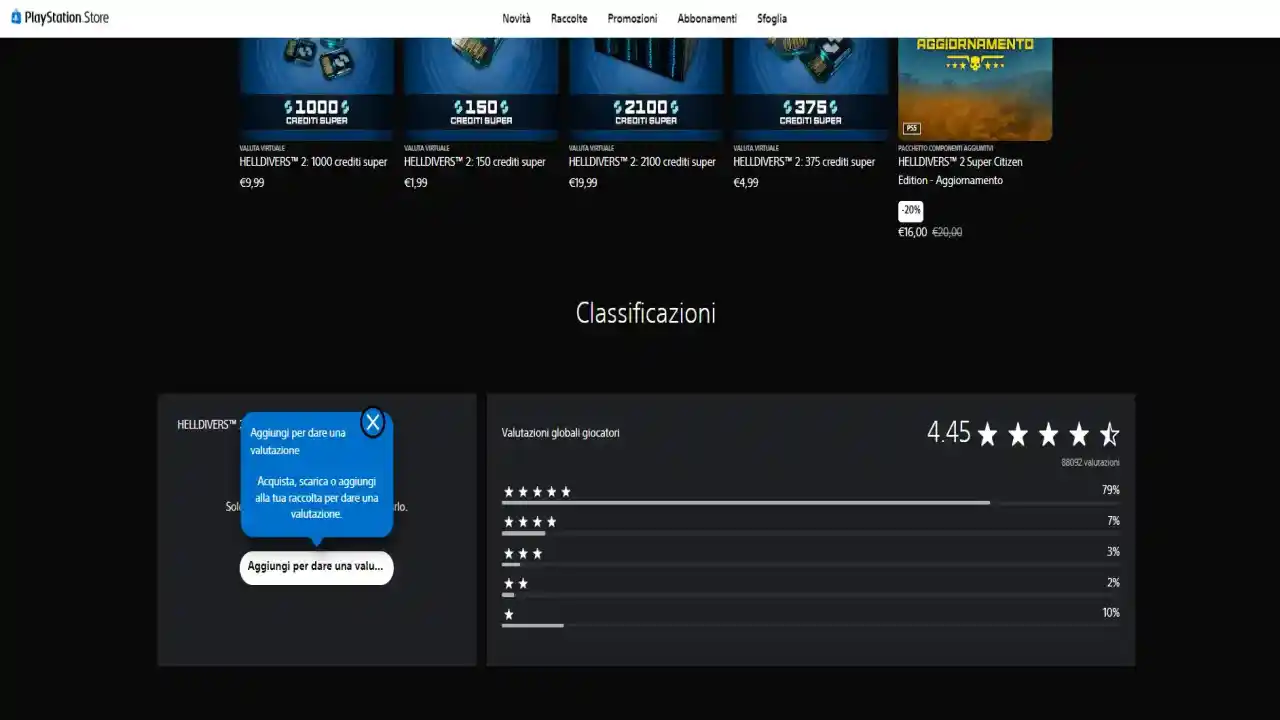Click HELLDIVERS 2: 1000 crediti super title
Image resolution: width=1280 pixels, height=720 pixels.
(x=313, y=162)
